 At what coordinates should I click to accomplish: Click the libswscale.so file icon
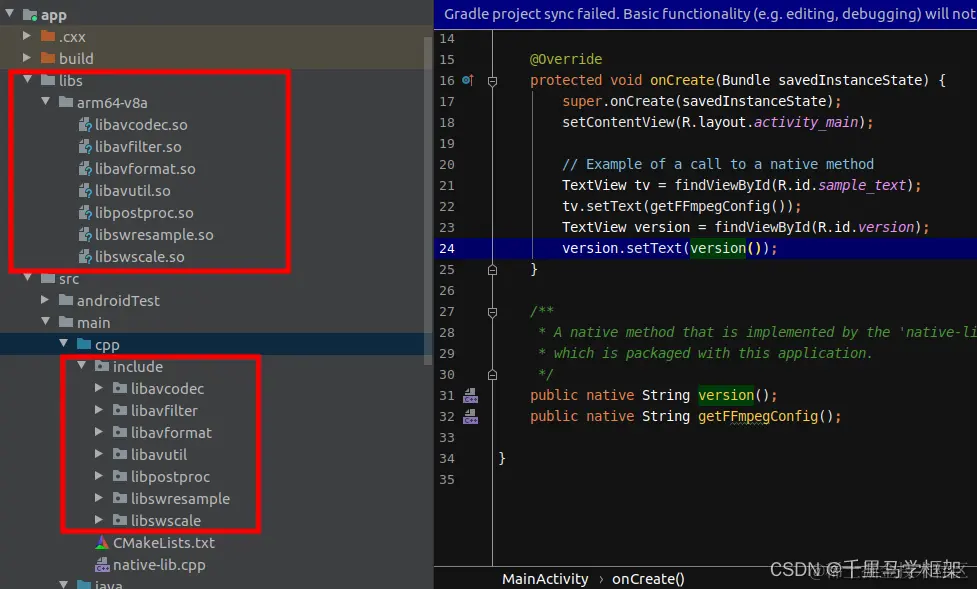click(x=85, y=256)
